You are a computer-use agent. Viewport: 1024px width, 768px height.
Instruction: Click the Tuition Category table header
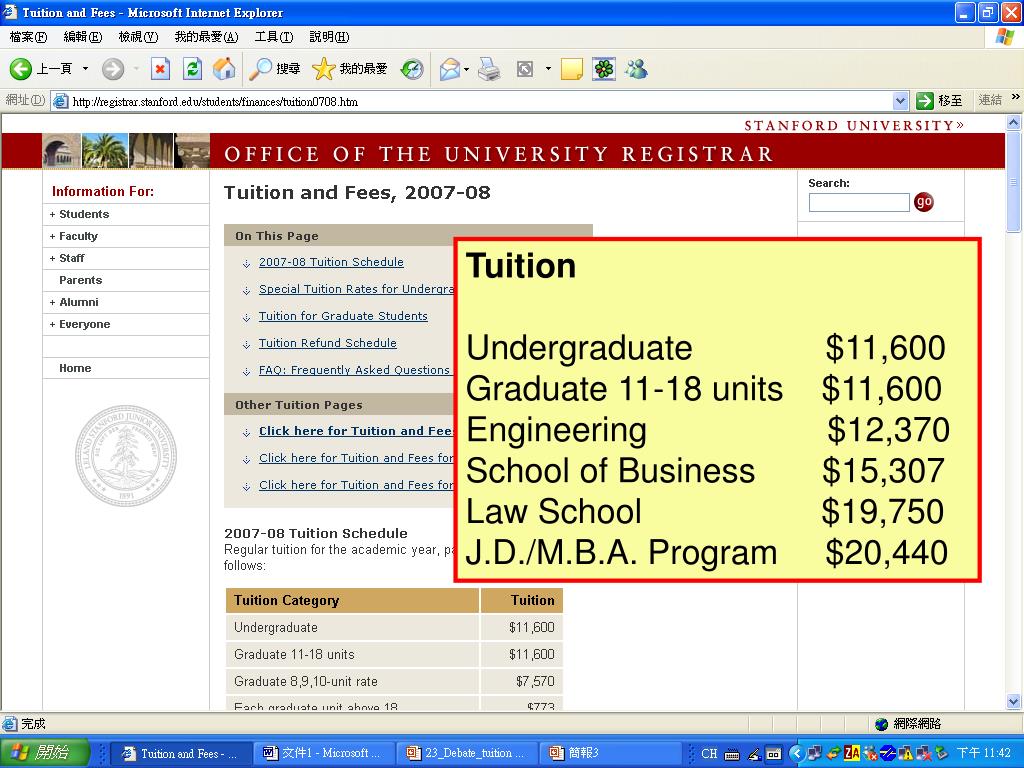tap(352, 601)
